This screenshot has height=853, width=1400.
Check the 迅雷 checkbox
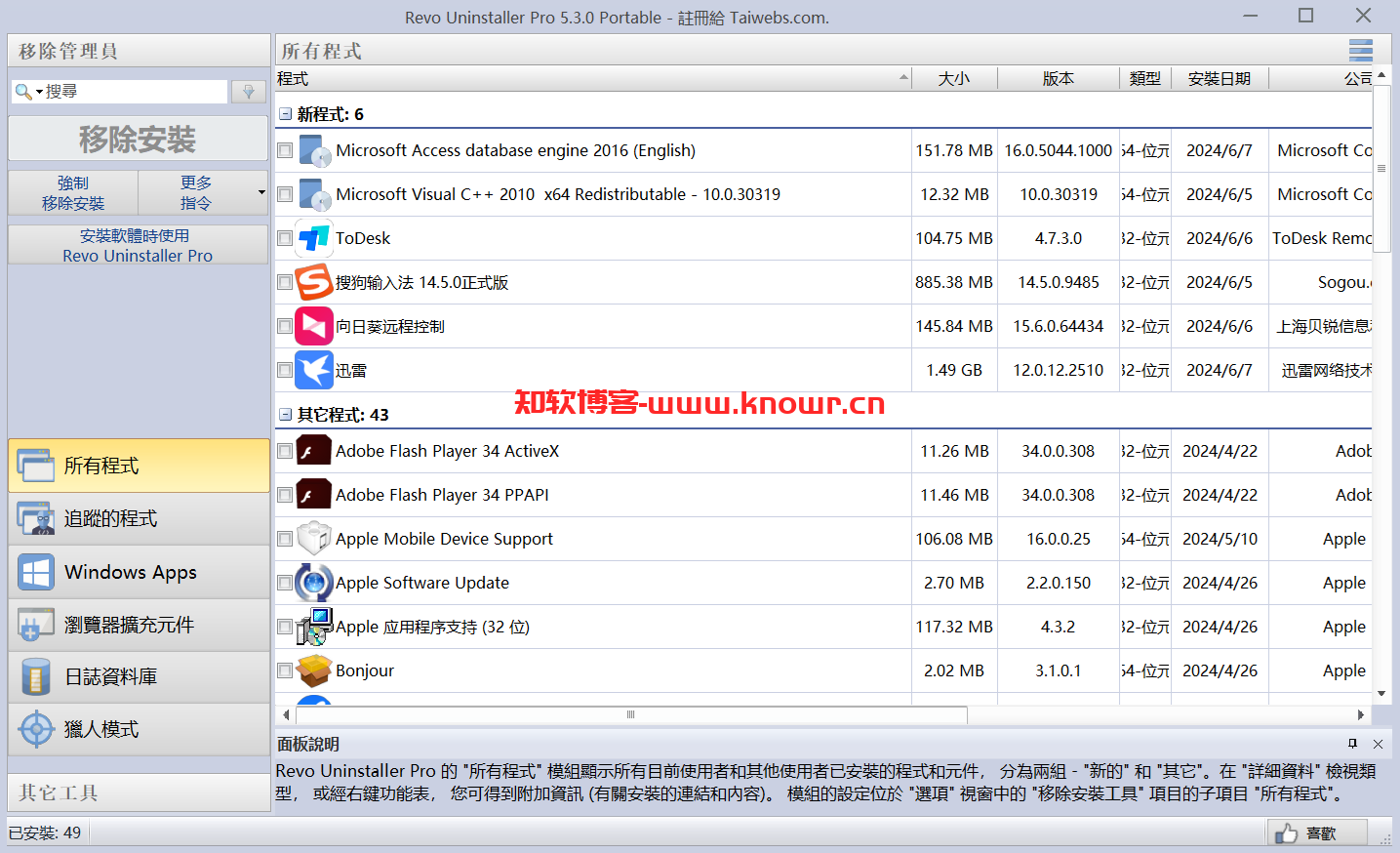point(285,370)
